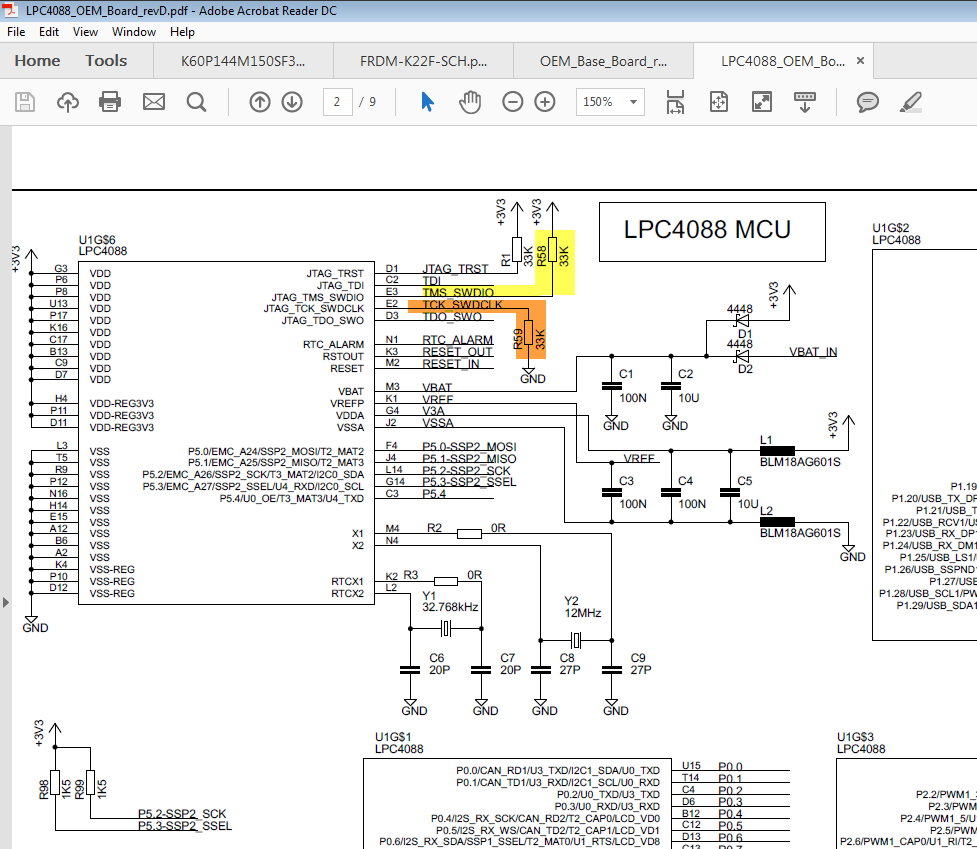Switch to the OEM_Base_Board tab

tap(603, 61)
